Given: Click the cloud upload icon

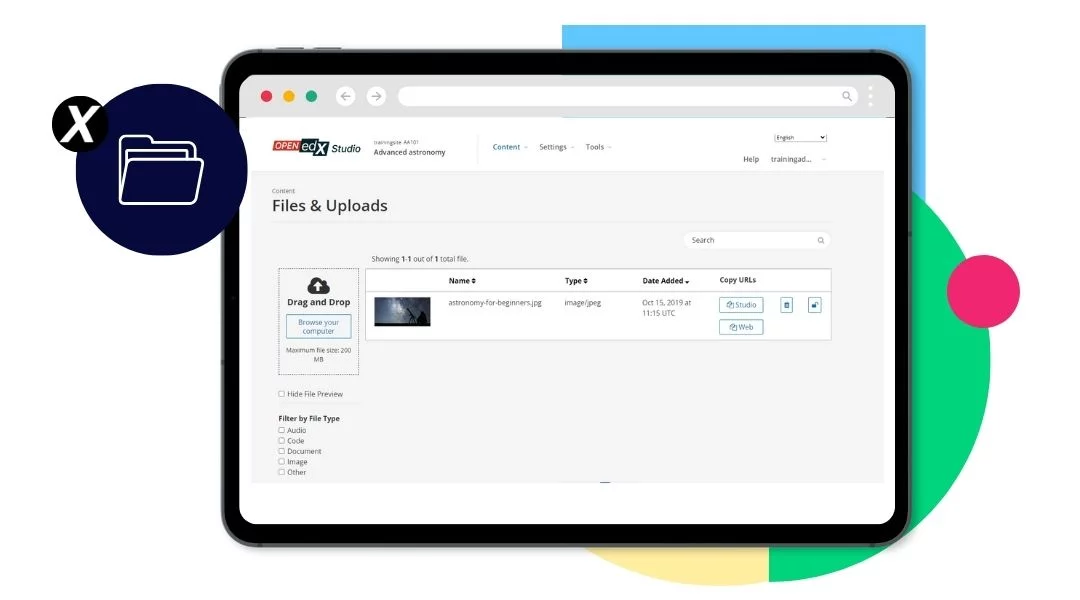Looking at the screenshot, I should (x=318, y=286).
